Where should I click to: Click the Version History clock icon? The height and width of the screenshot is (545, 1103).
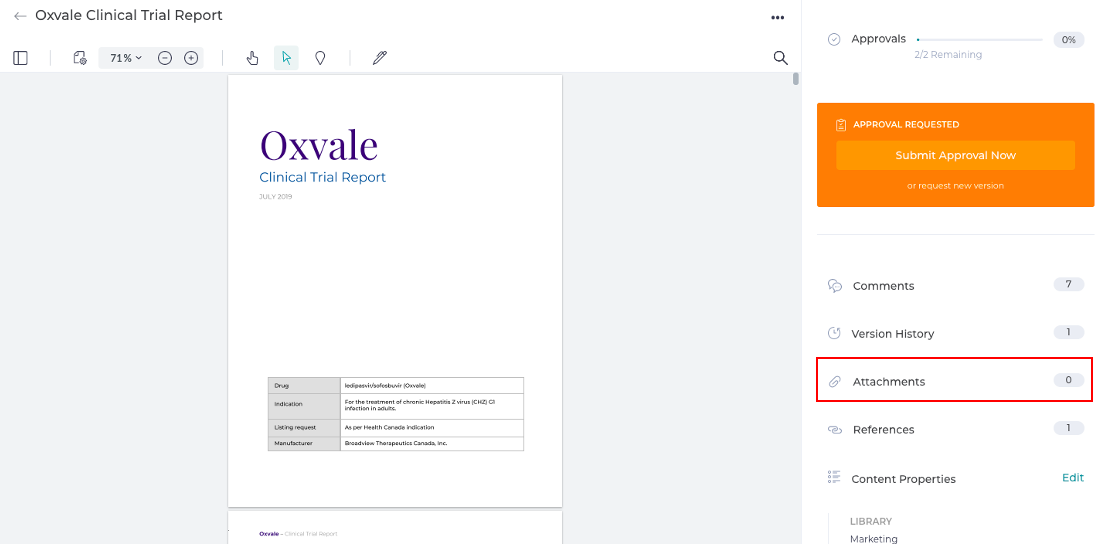click(834, 333)
